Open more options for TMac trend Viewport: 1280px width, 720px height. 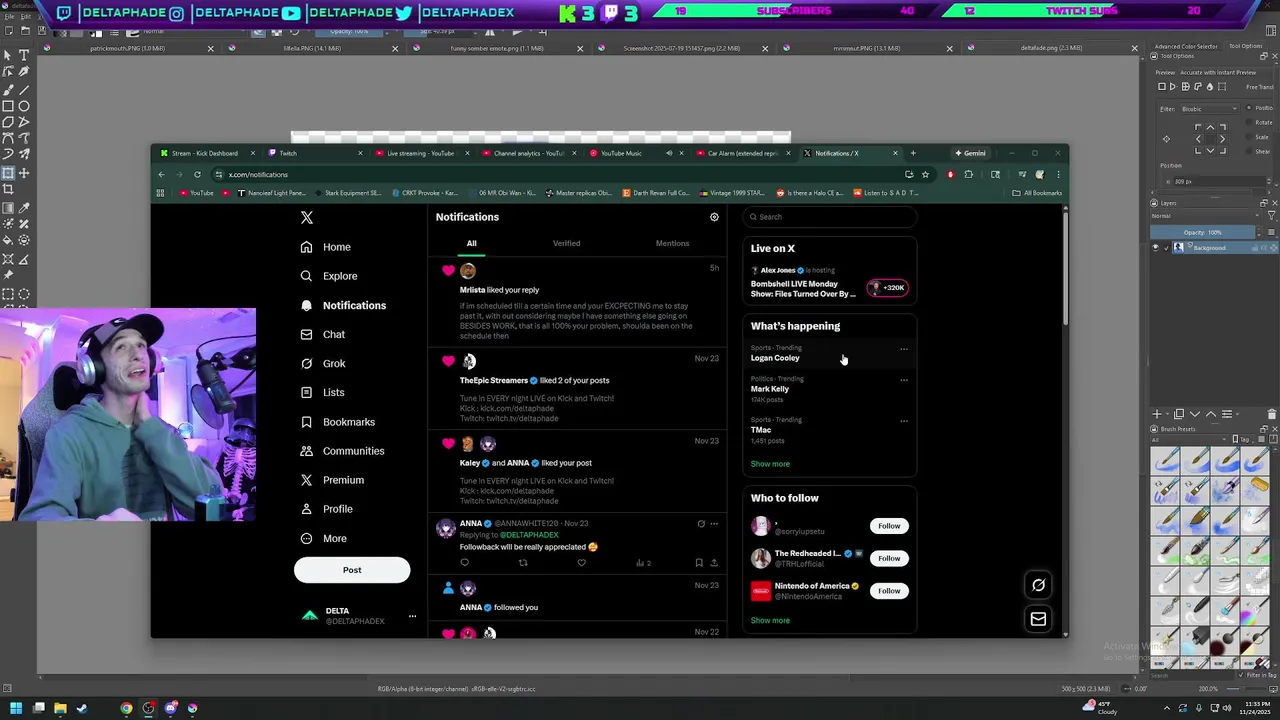pyautogui.click(x=904, y=421)
